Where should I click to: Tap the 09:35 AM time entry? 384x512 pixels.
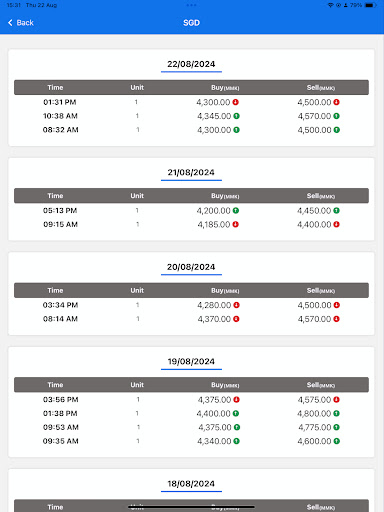61,441
